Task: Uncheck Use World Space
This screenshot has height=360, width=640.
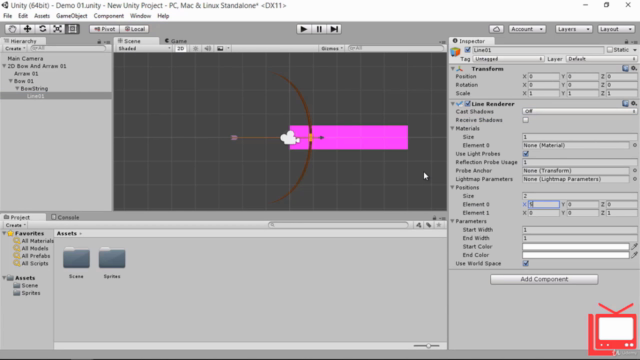Action: point(526,264)
